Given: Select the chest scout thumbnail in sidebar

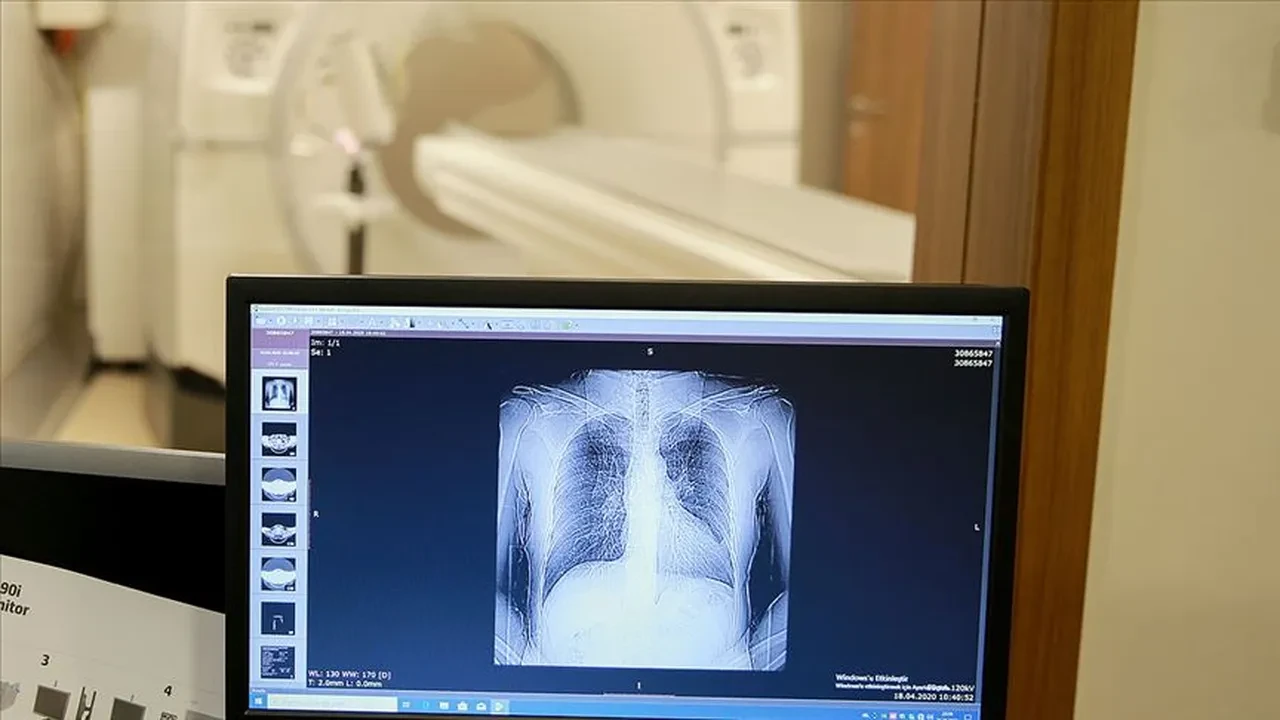Looking at the screenshot, I should 278,393.
